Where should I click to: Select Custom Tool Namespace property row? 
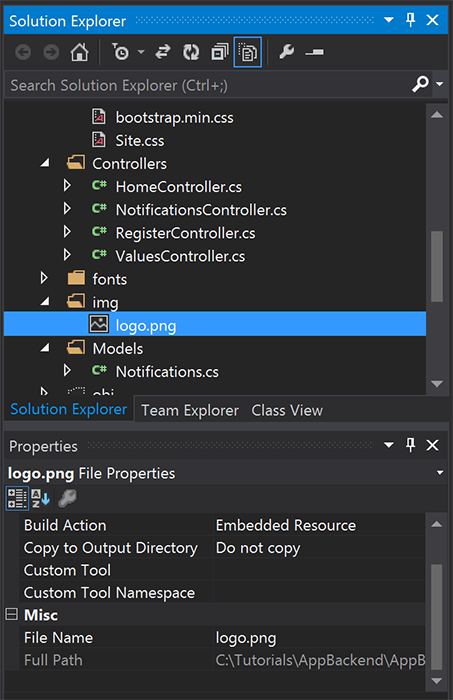point(222,592)
